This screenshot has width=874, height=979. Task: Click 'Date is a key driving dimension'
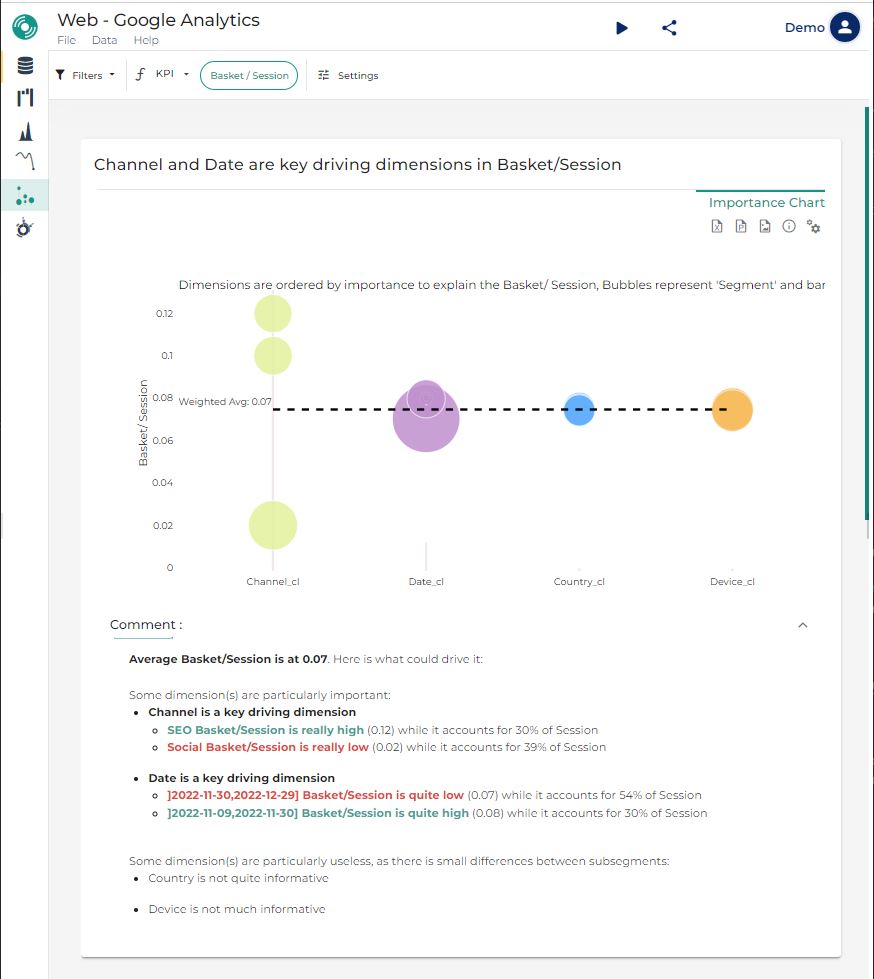pos(242,778)
